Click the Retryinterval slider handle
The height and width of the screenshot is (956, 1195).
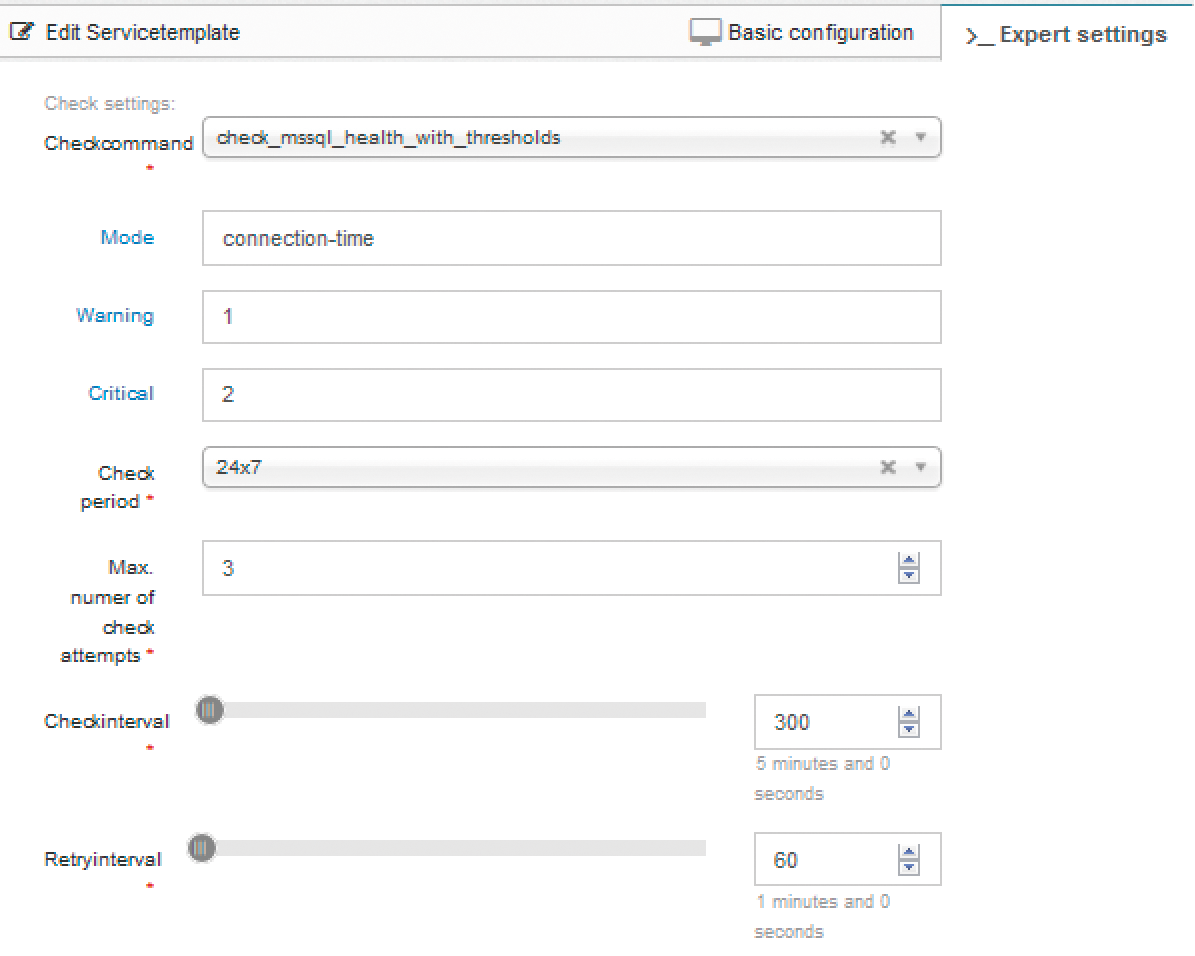click(201, 847)
